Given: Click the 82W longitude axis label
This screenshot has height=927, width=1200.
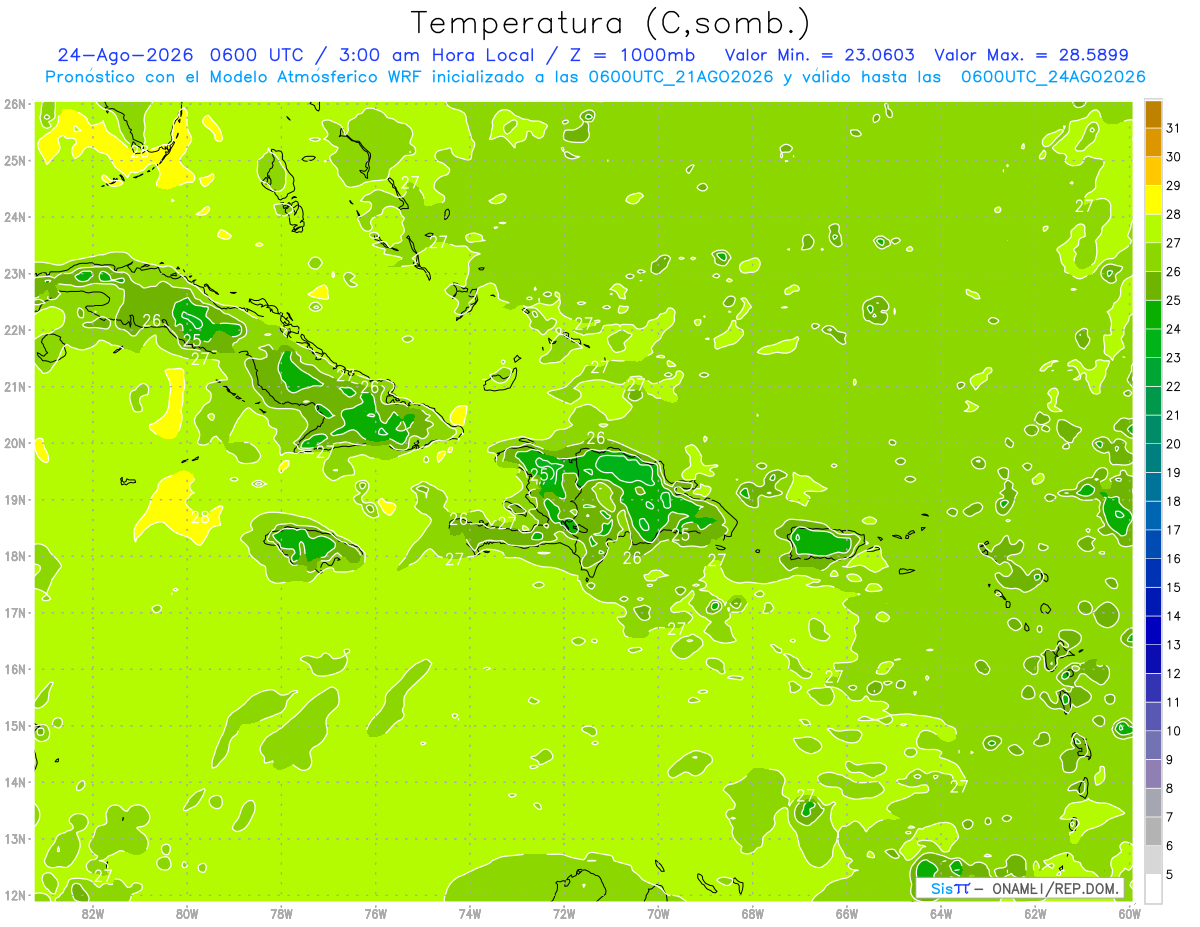Looking at the screenshot, I should (92, 912).
